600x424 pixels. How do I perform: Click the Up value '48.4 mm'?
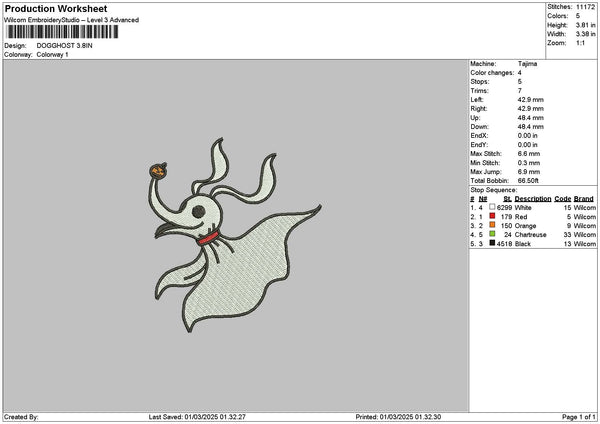click(531, 118)
